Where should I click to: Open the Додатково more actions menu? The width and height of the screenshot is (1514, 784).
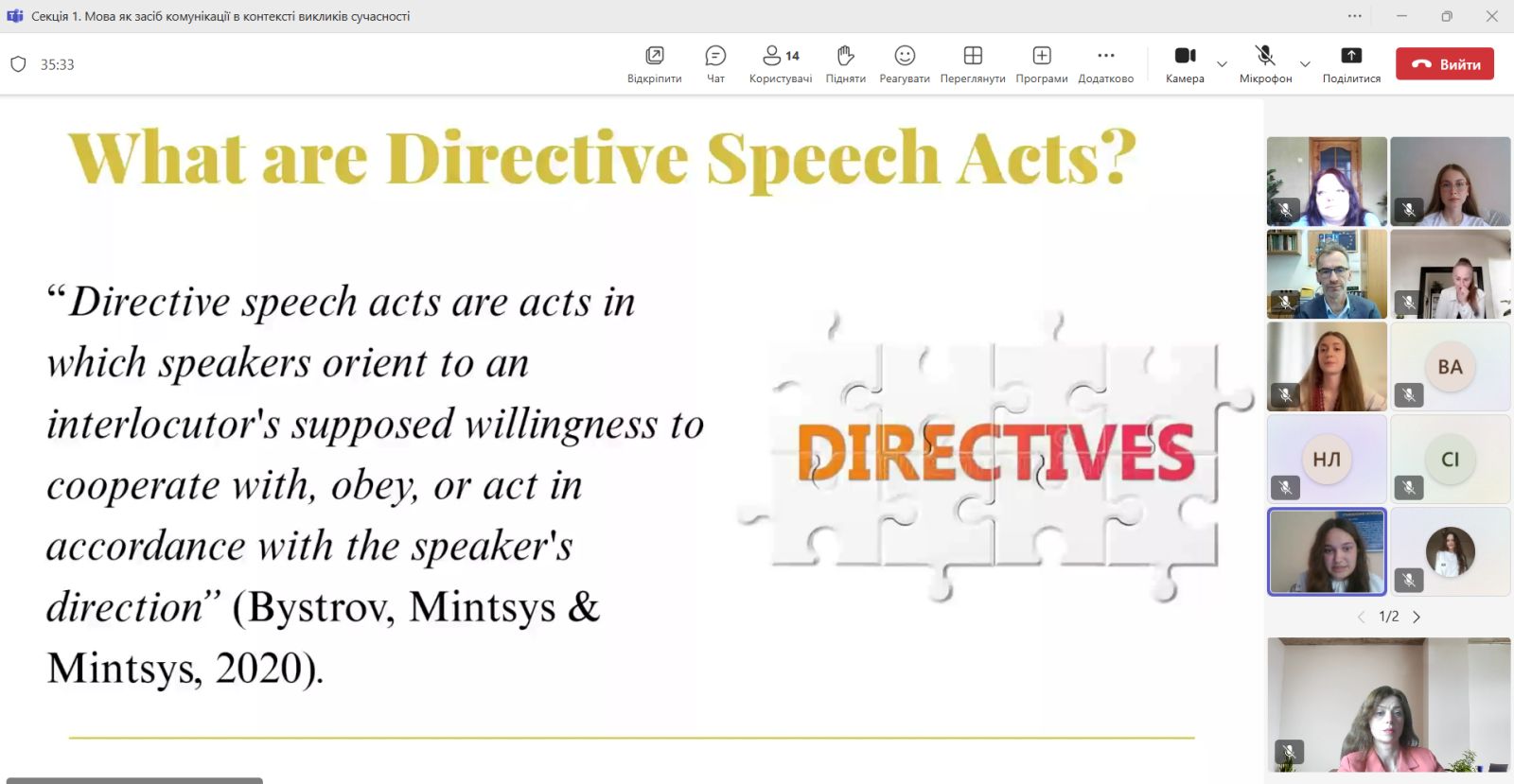[x=1105, y=63]
